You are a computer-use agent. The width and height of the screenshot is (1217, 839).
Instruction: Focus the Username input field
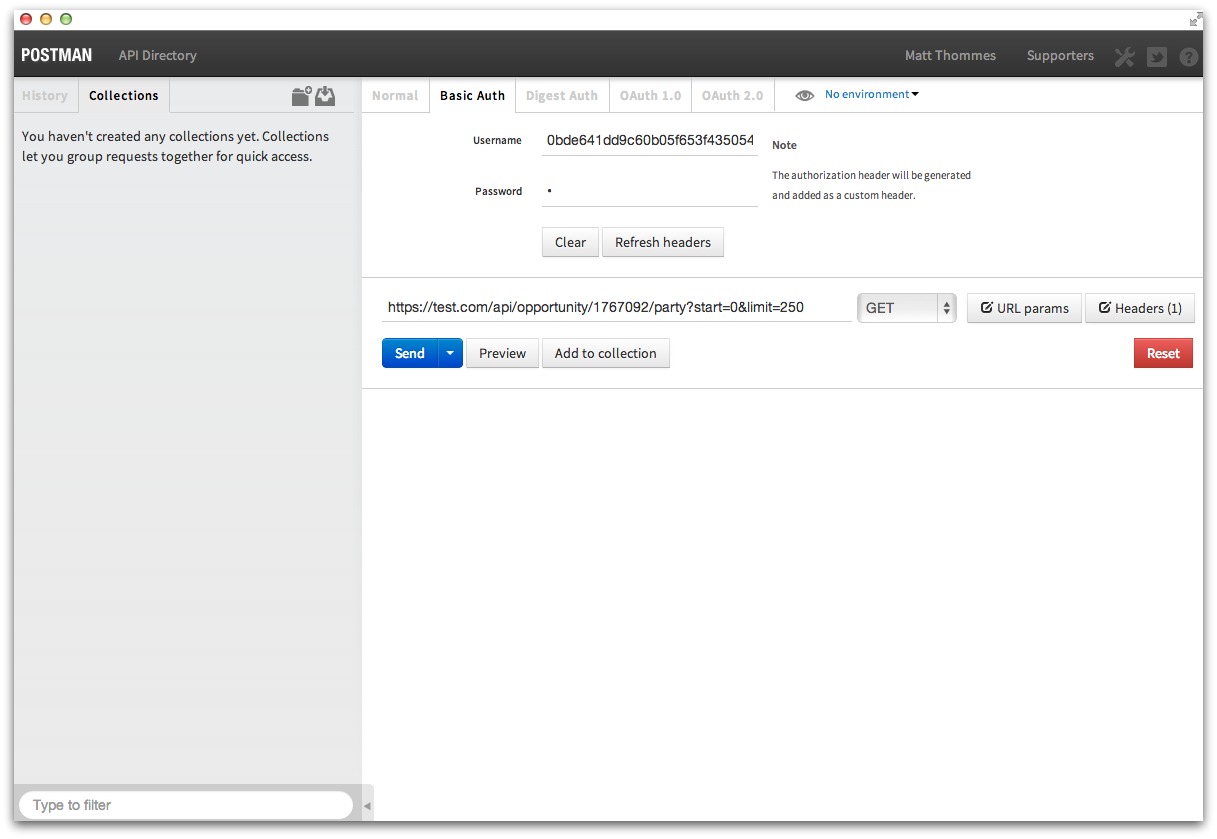point(650,141)
